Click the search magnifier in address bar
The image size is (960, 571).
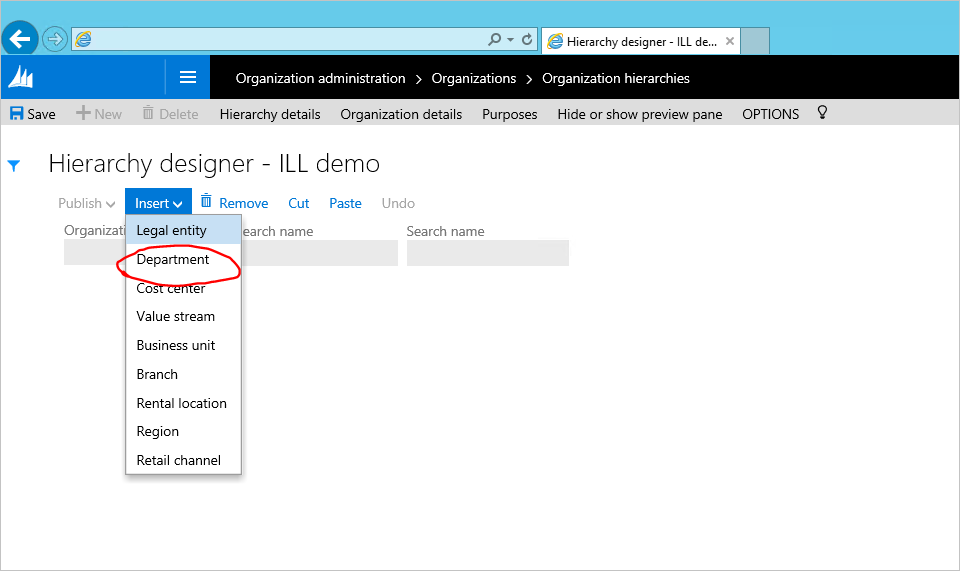494,40
